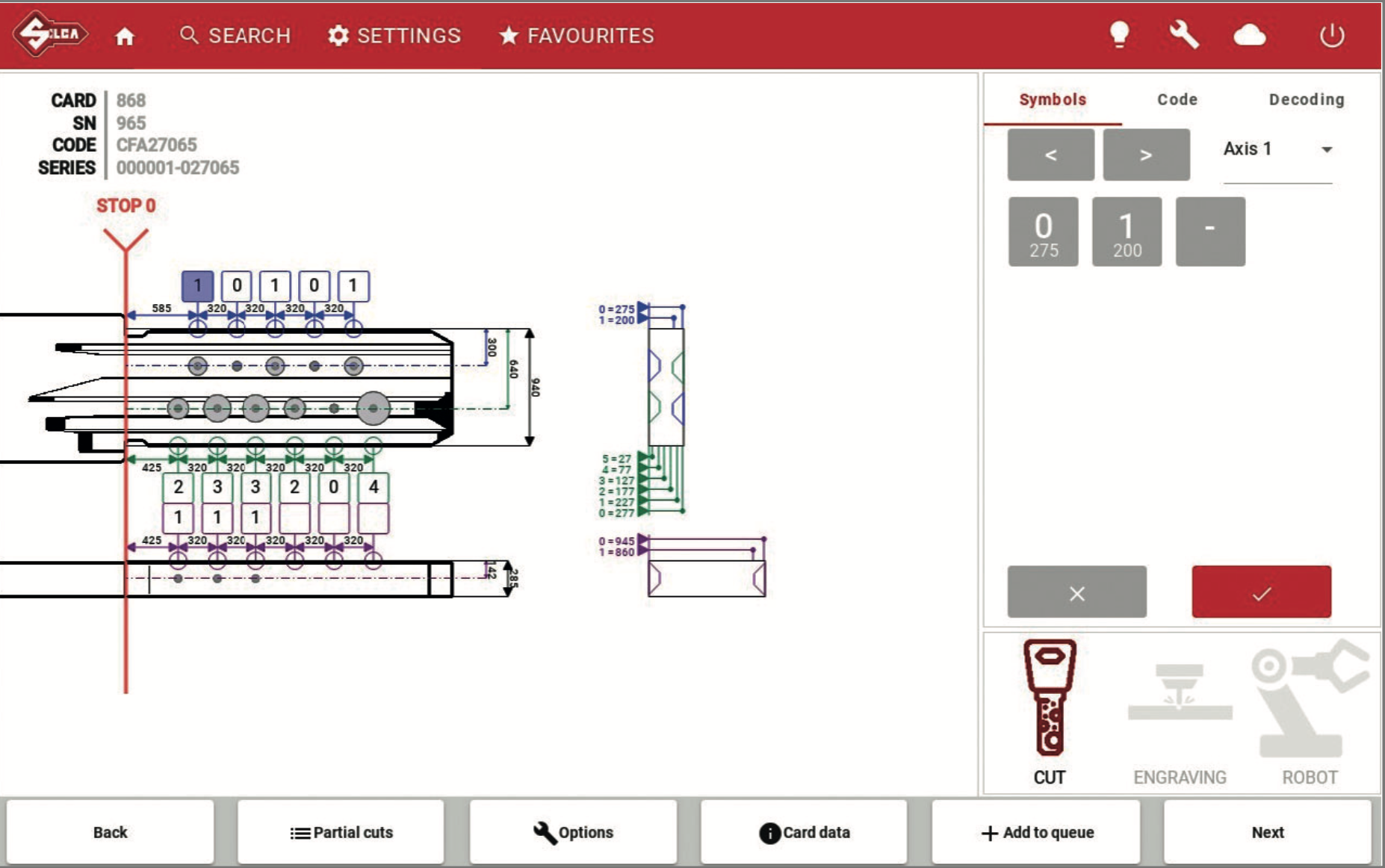Click the Add to queue button

click(x=1037, y=832)
